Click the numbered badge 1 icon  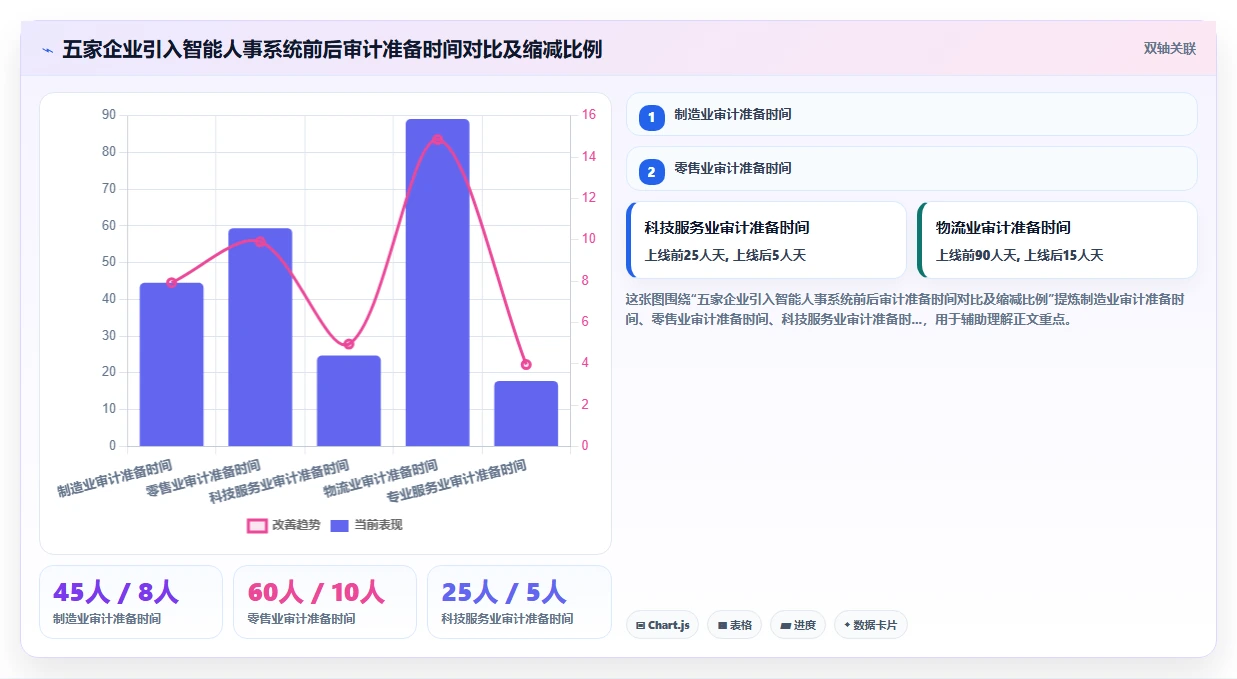point(651,117)
